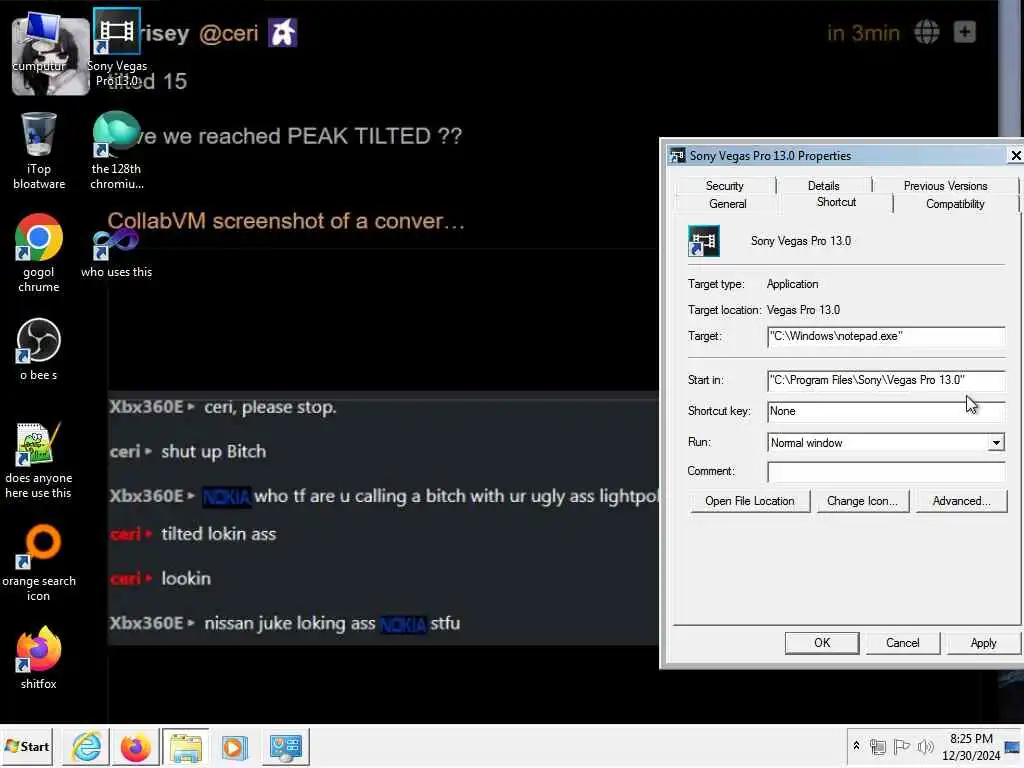Show hidden tray icons arrow
The height and width of the screenshot is (768, 1024).
pyautogui.click(x=856, y=746)
